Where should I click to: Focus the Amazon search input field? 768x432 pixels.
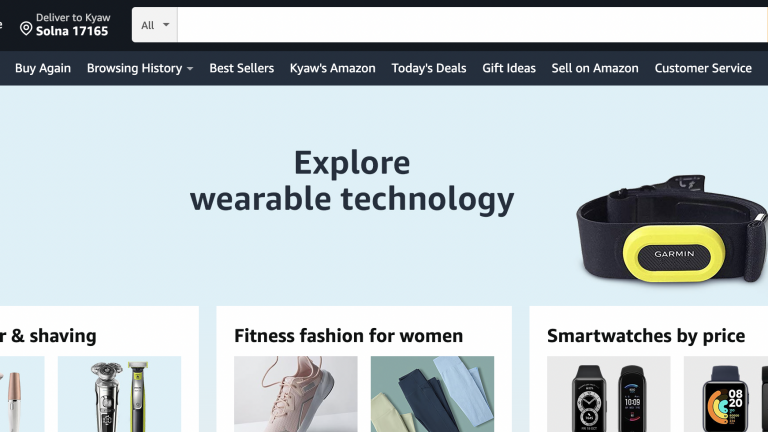(x=473, y=25)
